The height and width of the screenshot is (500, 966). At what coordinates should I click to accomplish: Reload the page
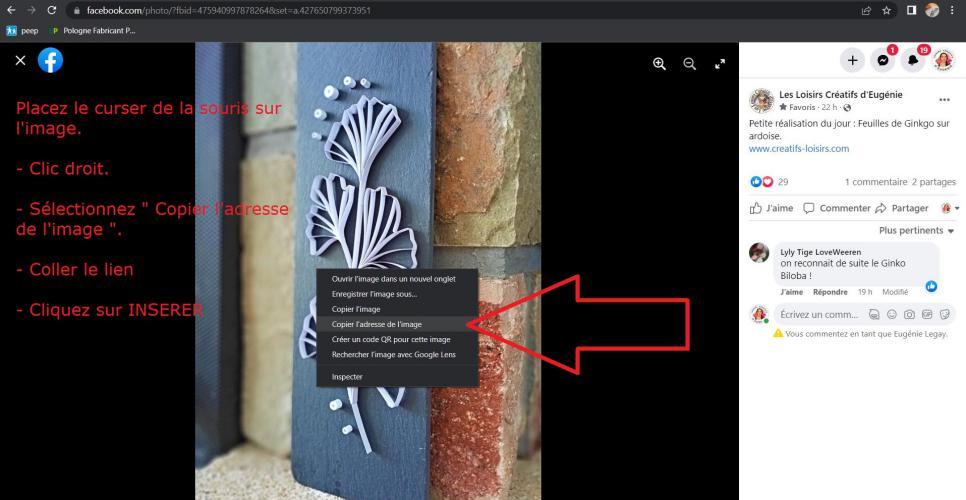[x=52, y=10]
